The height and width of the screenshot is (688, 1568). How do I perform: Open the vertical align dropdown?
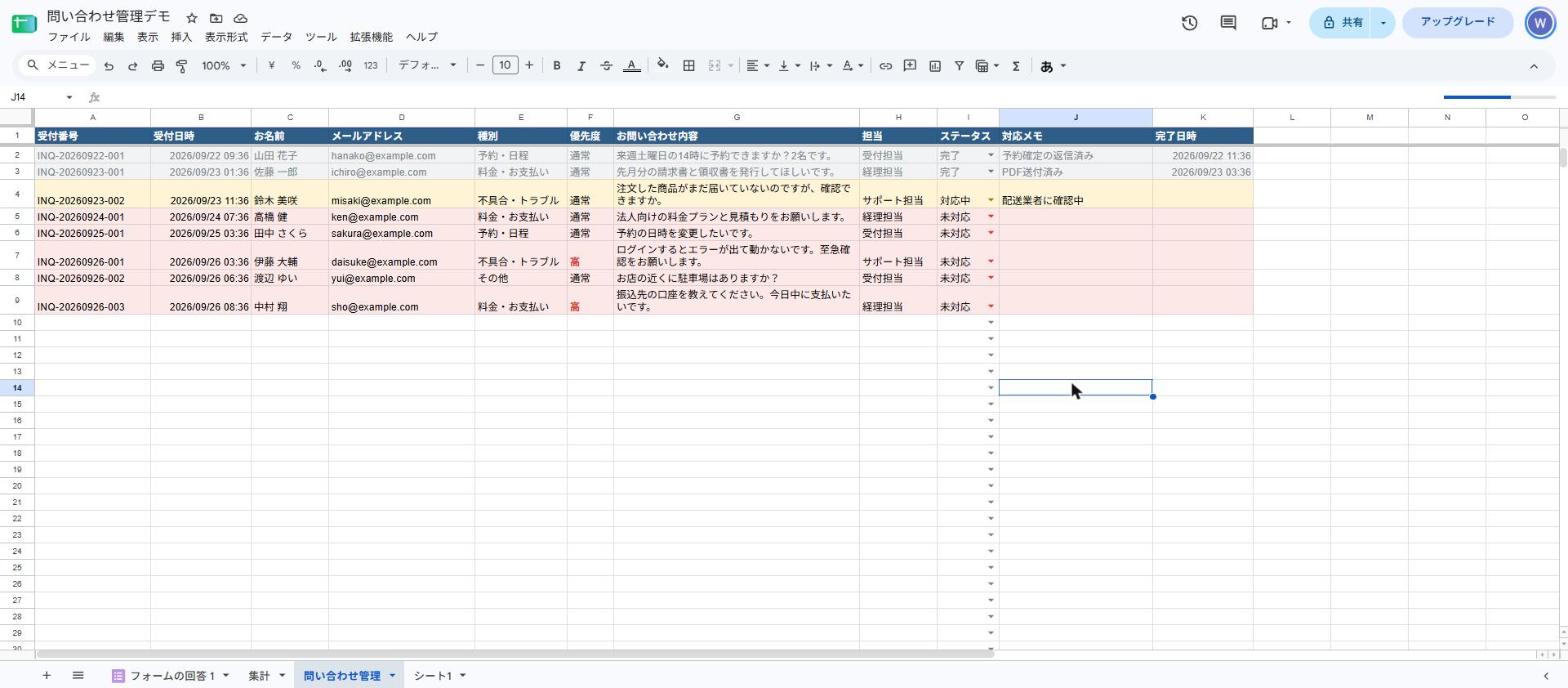coord(789,66)
